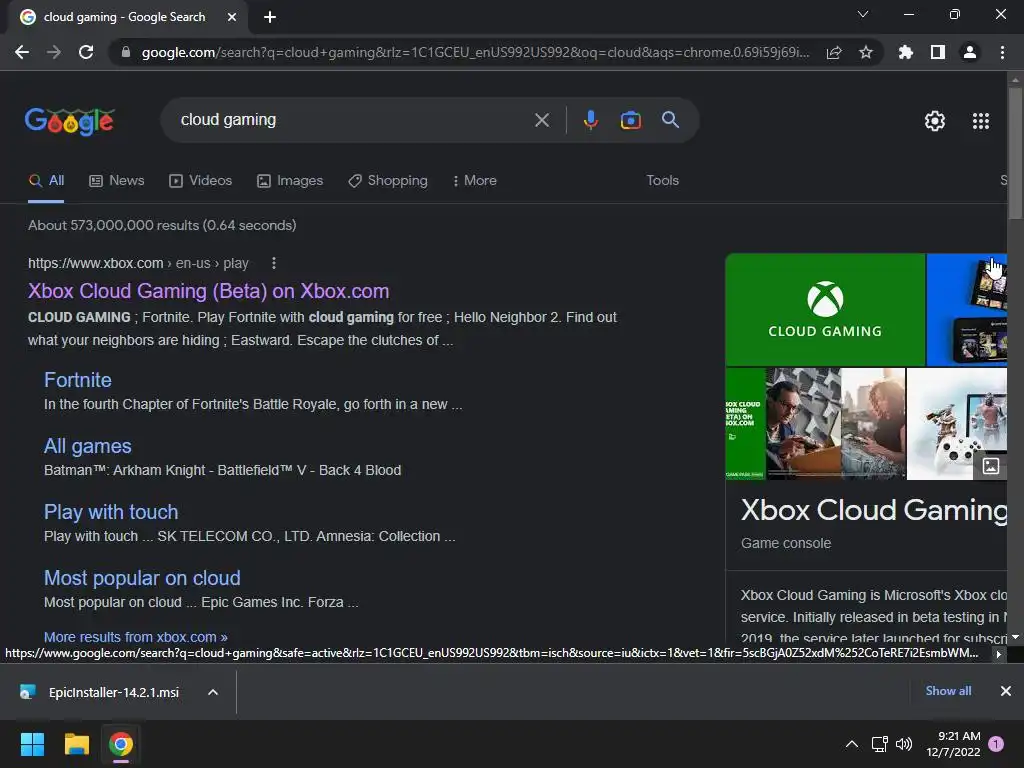Click the vertical page scrollbar thumb
The image size is (1024, 768).
tap(1015, 153)
